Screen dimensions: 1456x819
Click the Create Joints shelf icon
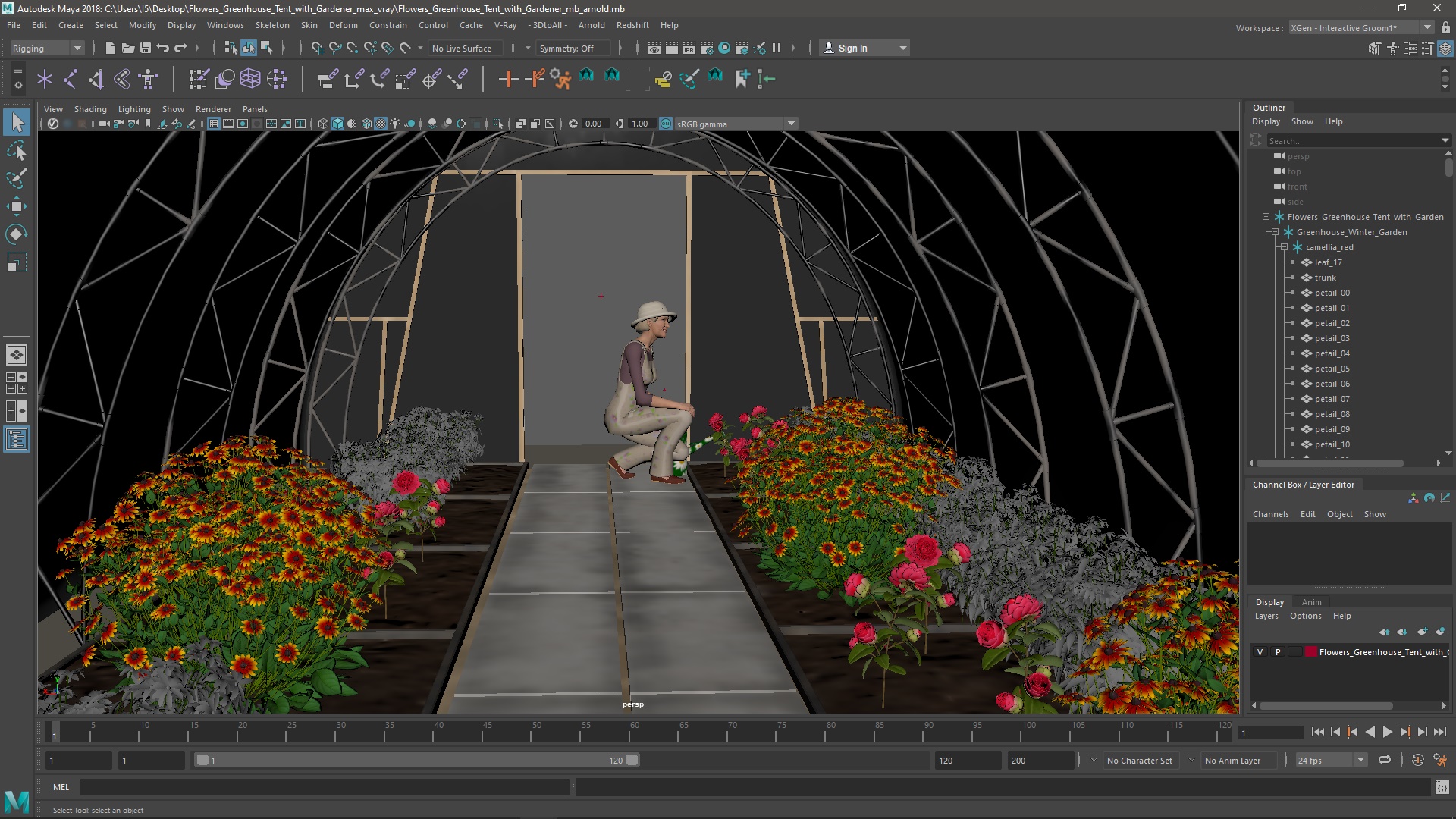pos(71,79)
